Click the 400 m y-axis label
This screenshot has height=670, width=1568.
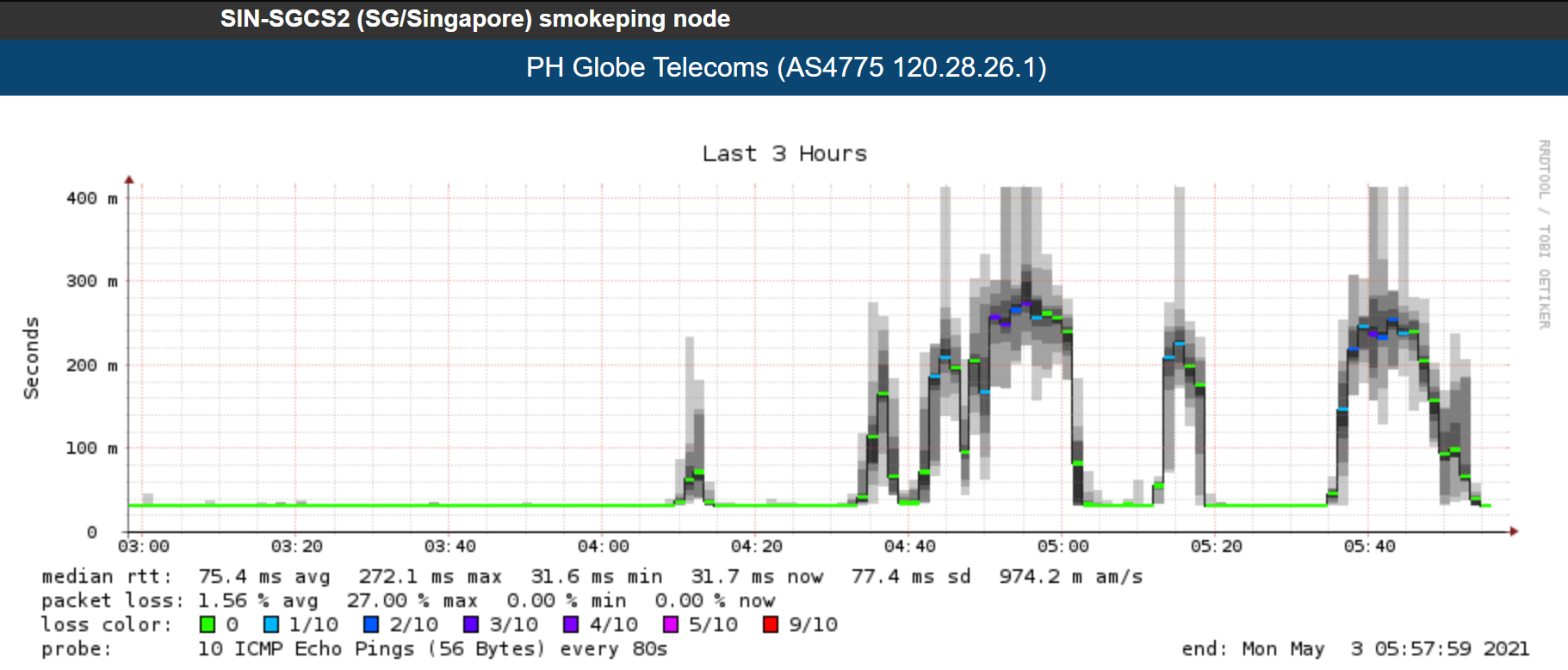pos(91,198)
